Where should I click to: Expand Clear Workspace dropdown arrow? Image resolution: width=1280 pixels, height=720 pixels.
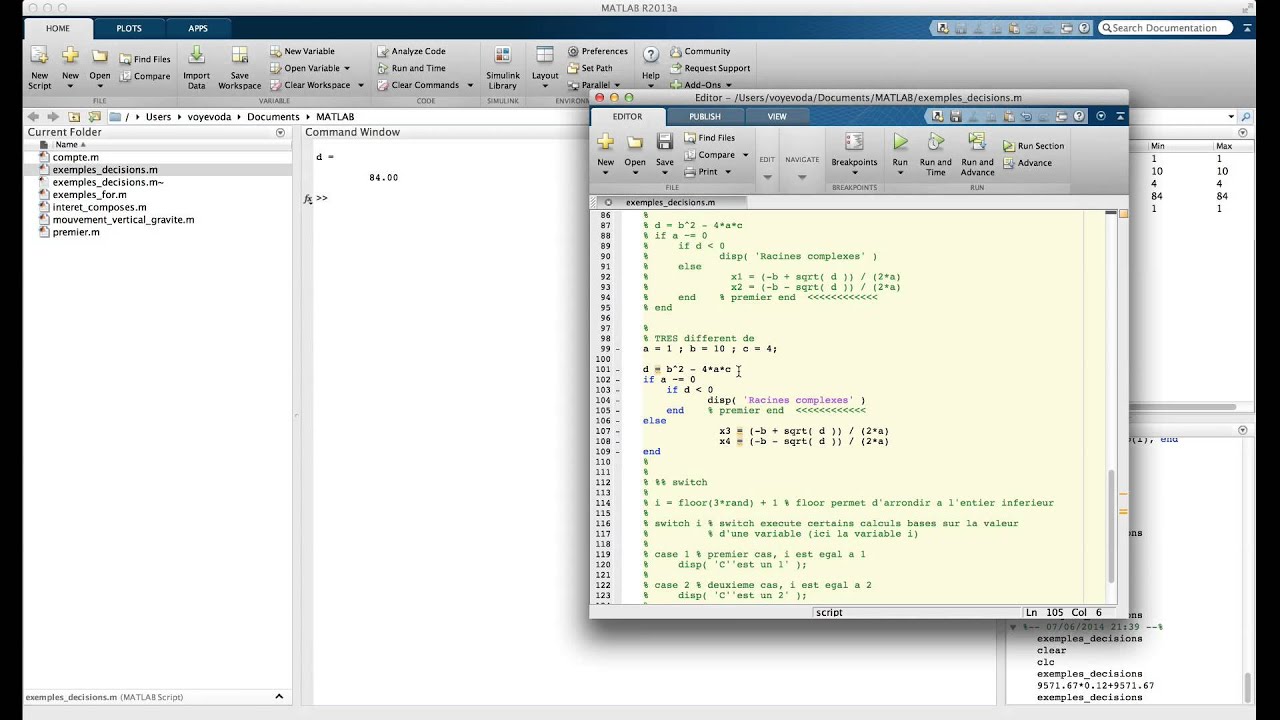tap(359, 85)
